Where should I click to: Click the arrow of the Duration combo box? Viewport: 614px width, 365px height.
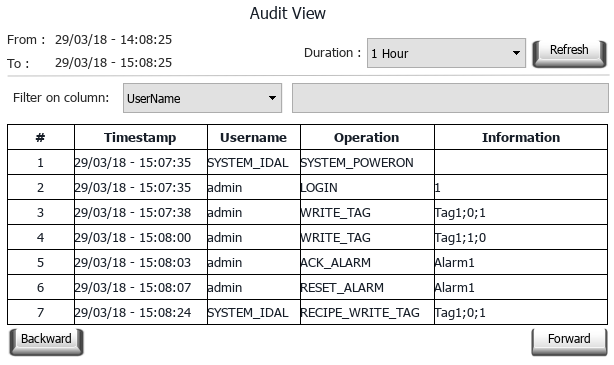click(516, 53)
